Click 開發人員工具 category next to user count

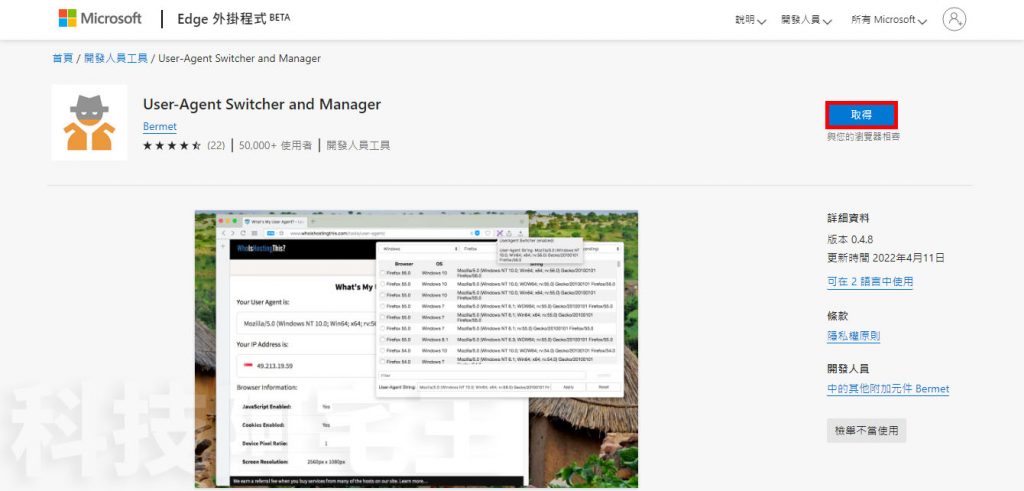pyautogui.click(x=358, y=146)
